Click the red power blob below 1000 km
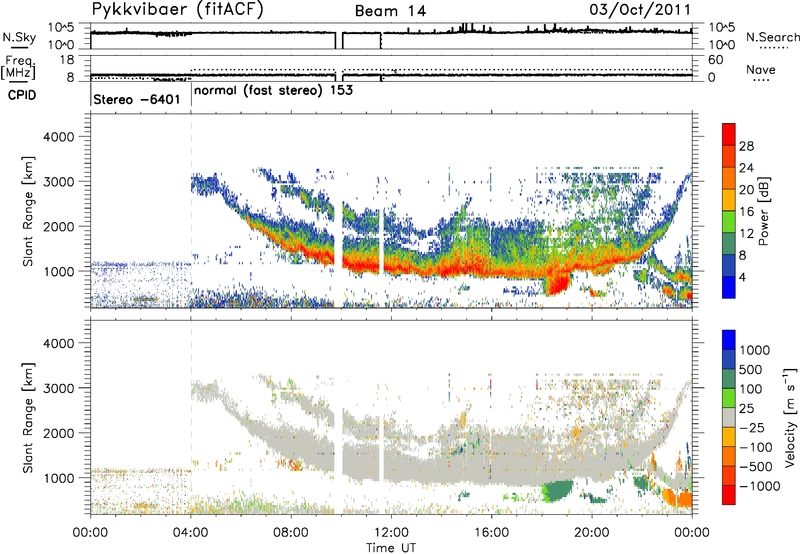 [x=557, y=285]
